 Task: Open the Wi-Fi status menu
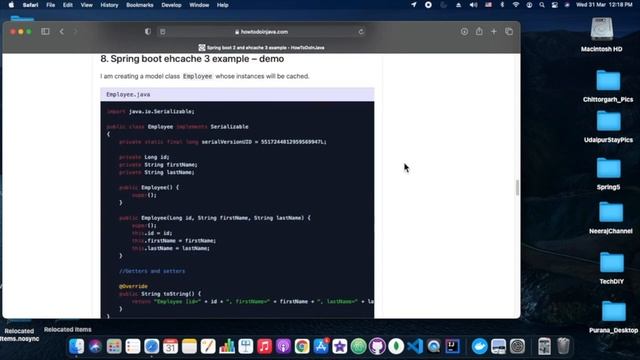[x=516, y=5]
